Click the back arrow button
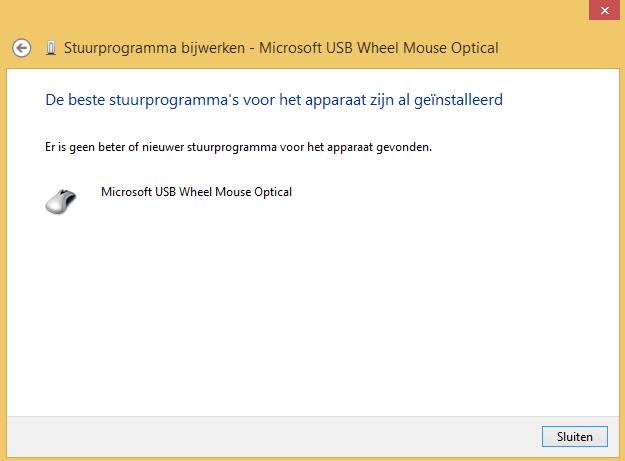The height and width of the screenshot is (461, 625). 22,48
